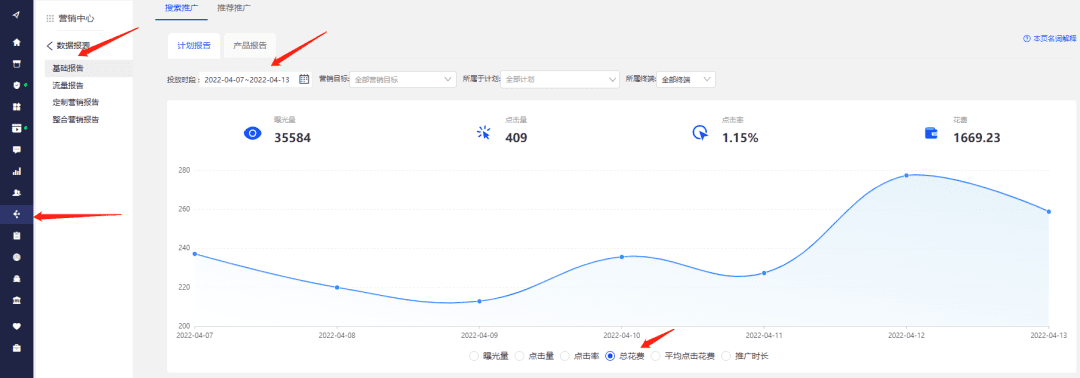Open the shield security sidebar icon
The image size is (1080, 378).
[17, 85]
